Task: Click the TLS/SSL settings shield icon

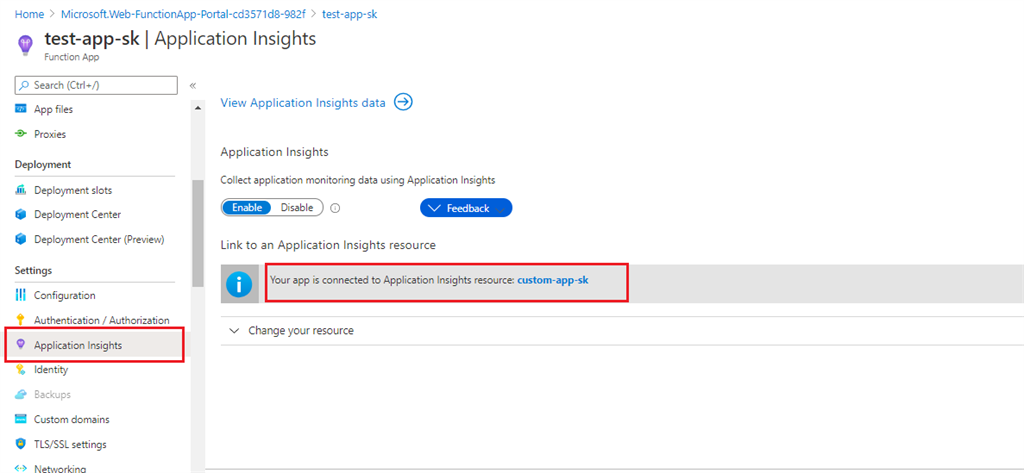Action: tap(20, 444)
